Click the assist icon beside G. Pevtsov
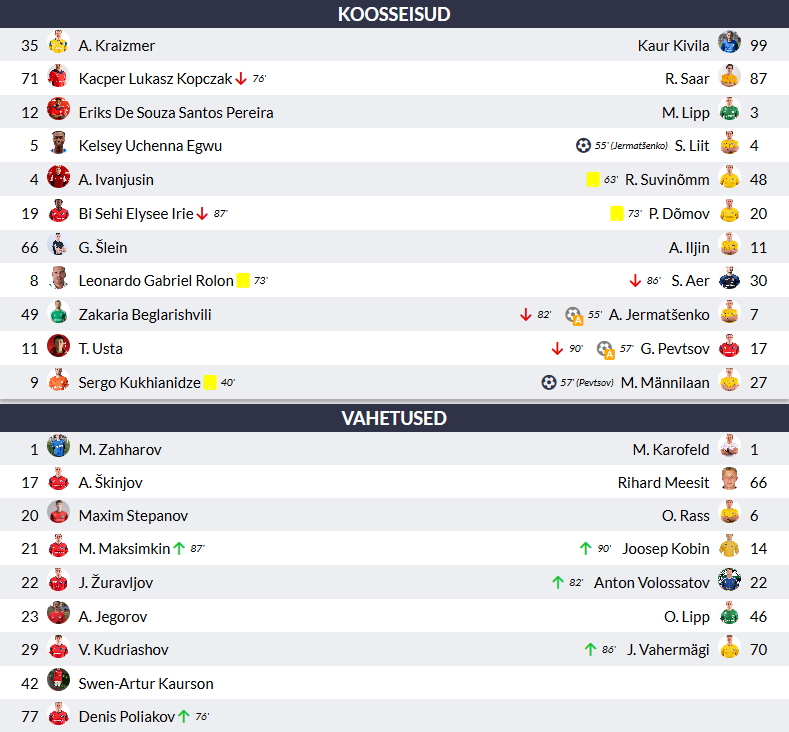 pyautogui.click(x=605, y=350)
